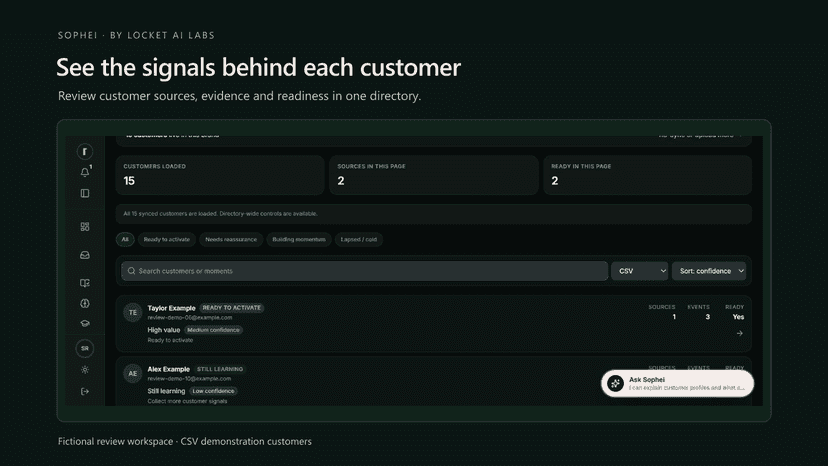Screen dimensions: 828x466
Task: Open notifications bell with badge
Action: click(x=85, y=172)
